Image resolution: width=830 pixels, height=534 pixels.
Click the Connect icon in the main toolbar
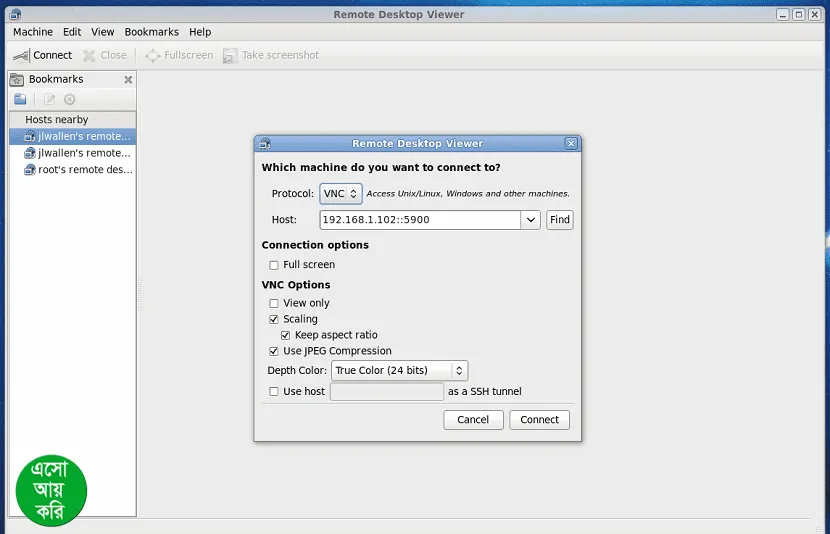21,55
